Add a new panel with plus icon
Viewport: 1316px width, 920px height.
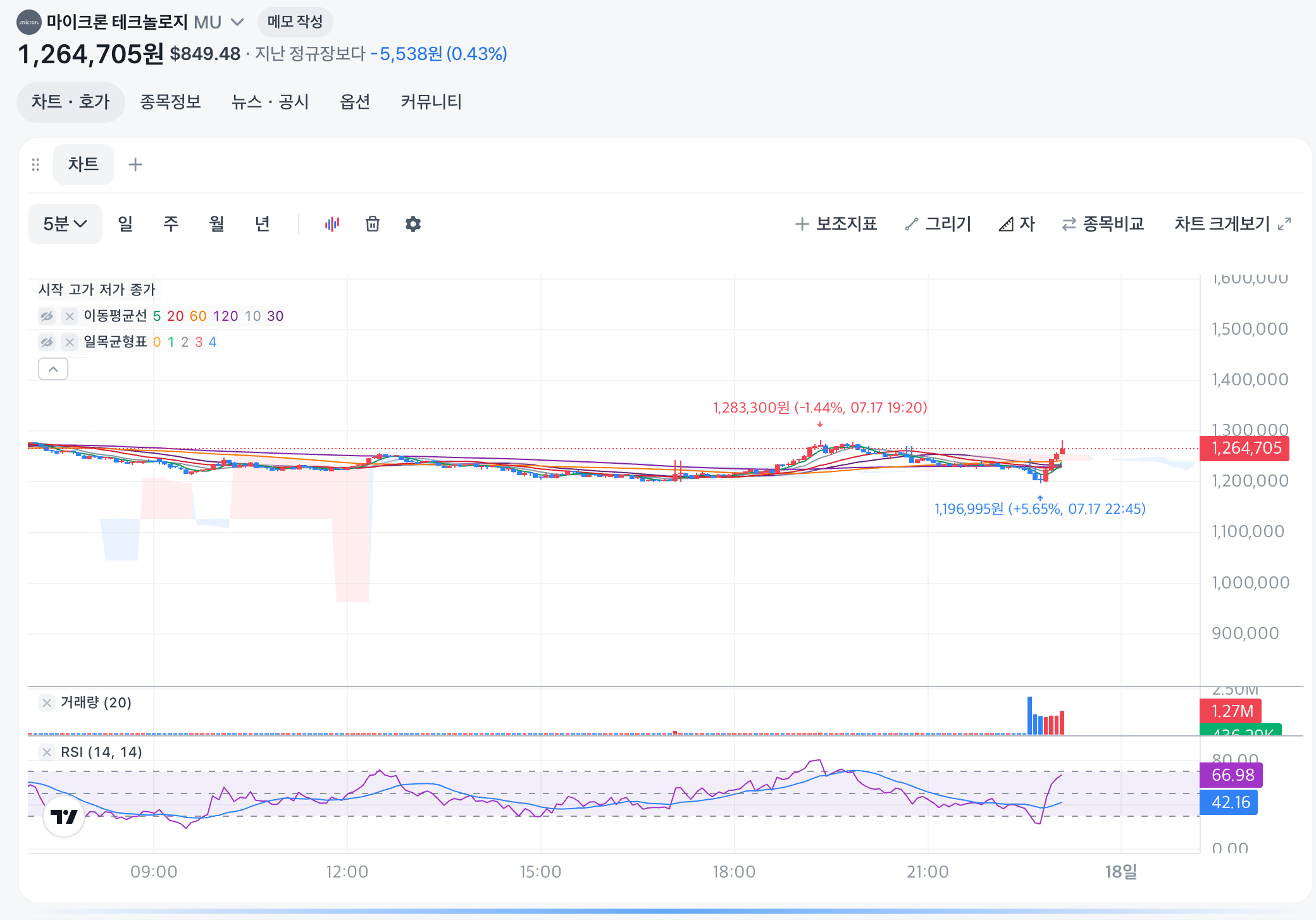(135, 165)
